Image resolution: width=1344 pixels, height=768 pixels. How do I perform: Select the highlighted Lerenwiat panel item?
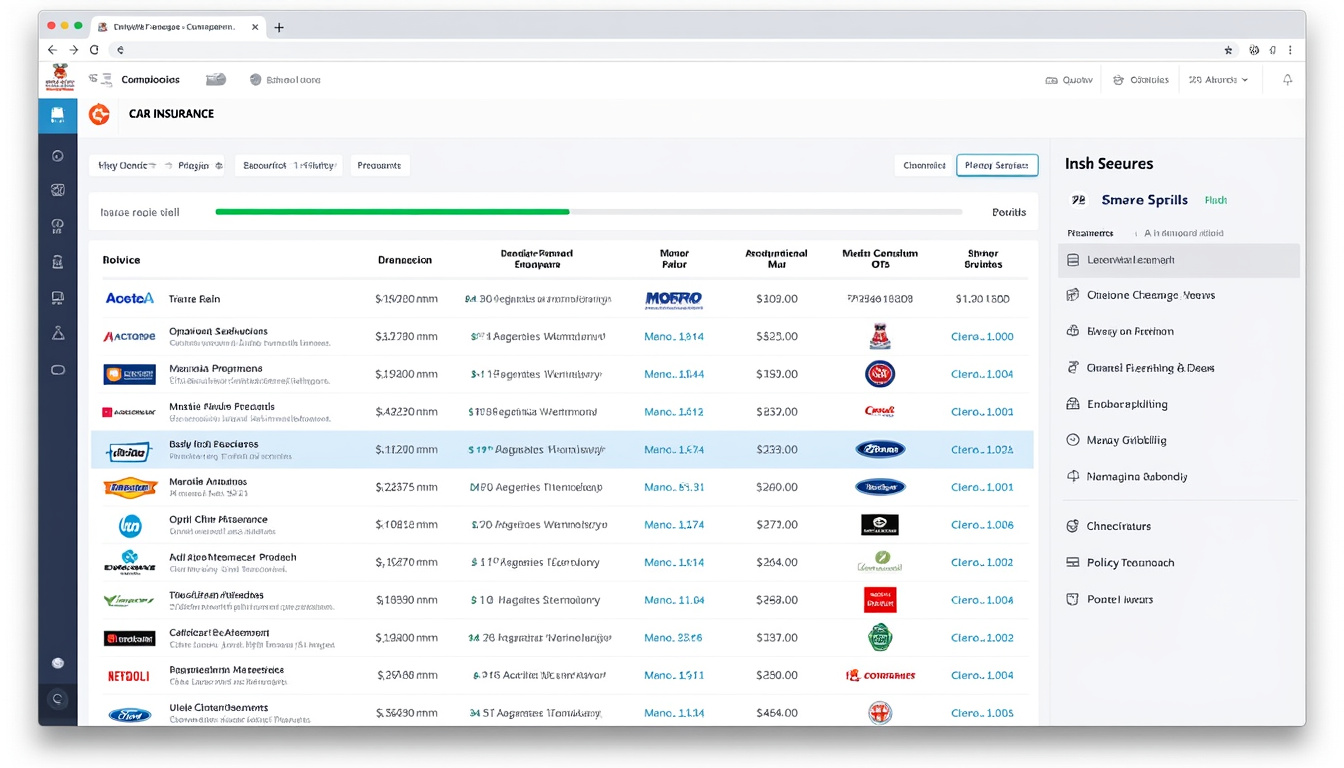tap(1179, 260)
